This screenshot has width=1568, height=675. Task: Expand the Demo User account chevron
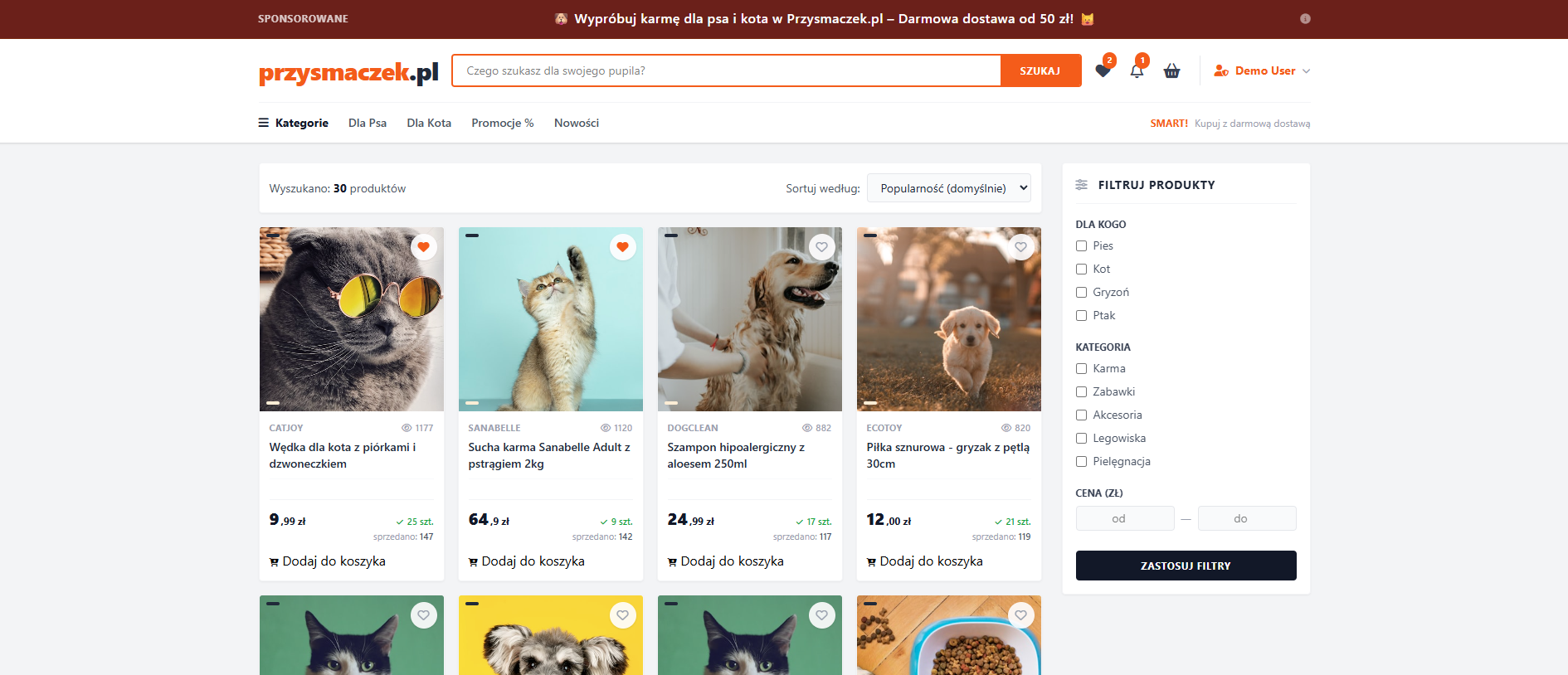tap(1307, 71)
